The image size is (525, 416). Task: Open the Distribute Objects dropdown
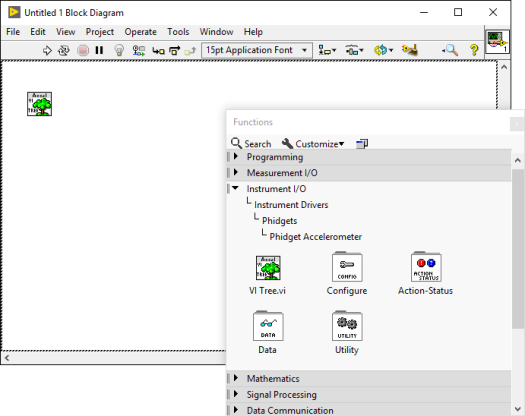[x=355, y=50]
